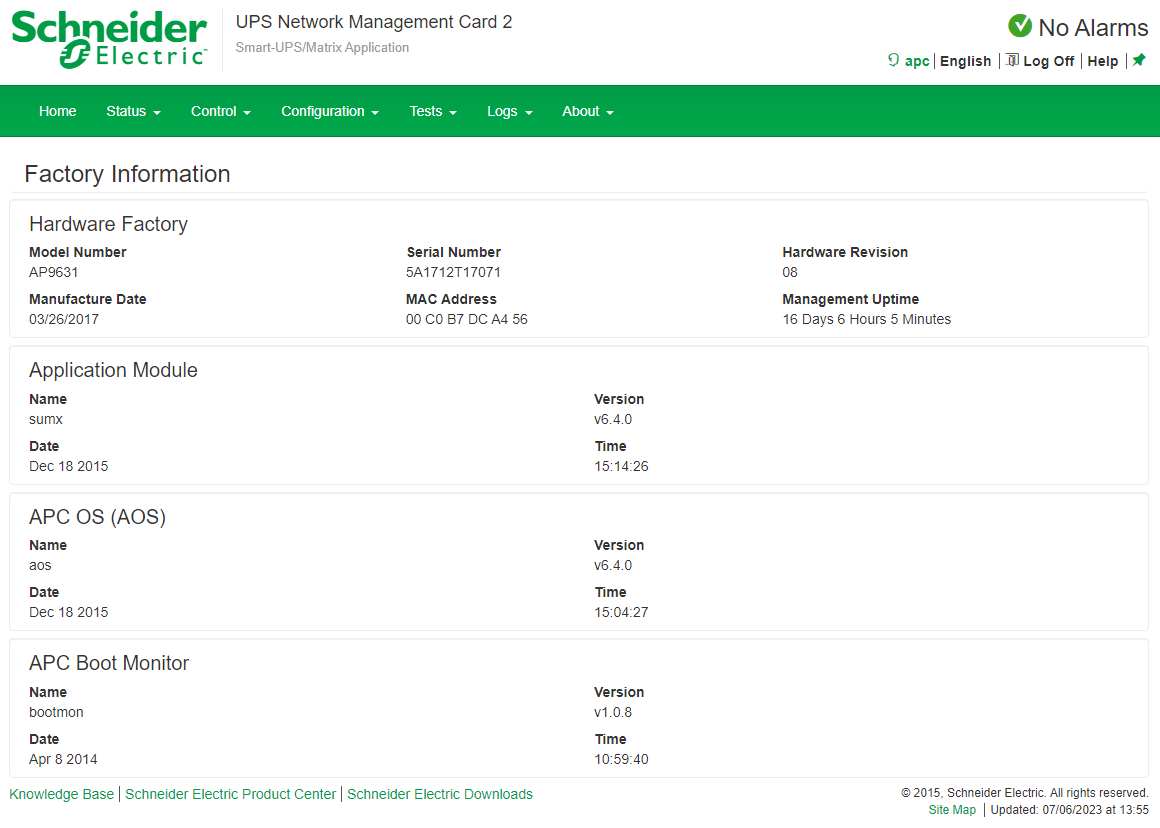Open the Site Map link
Screen dimensions: 1160x828
pyautogui.click(x=952, y=810)
